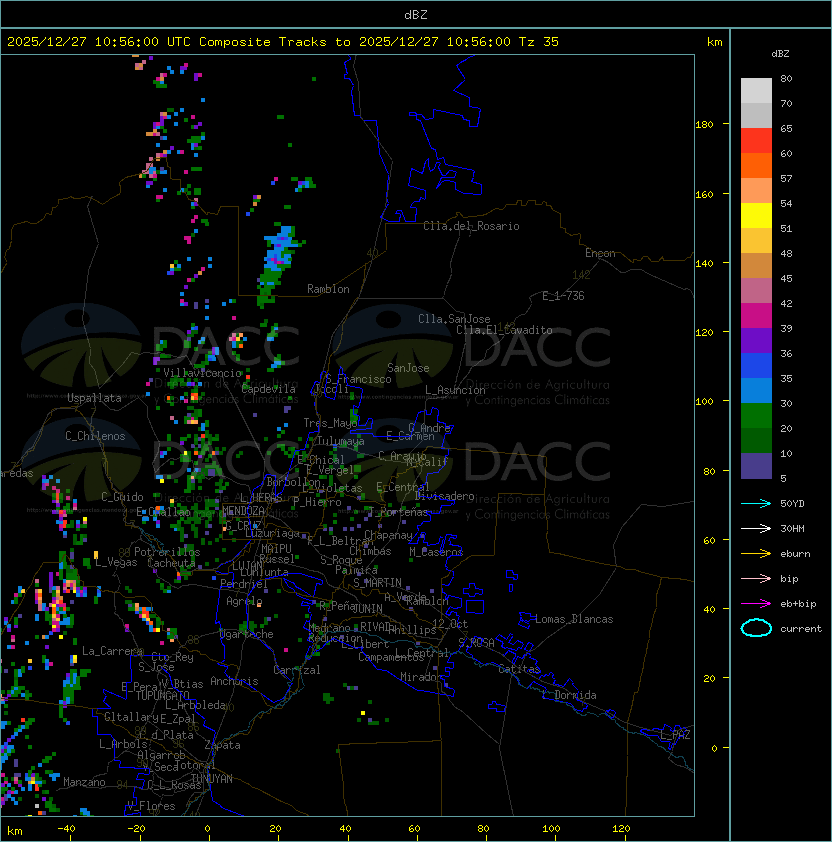
Task: Click the Lomas_Blancas place label
Action: tap(574, 619)
